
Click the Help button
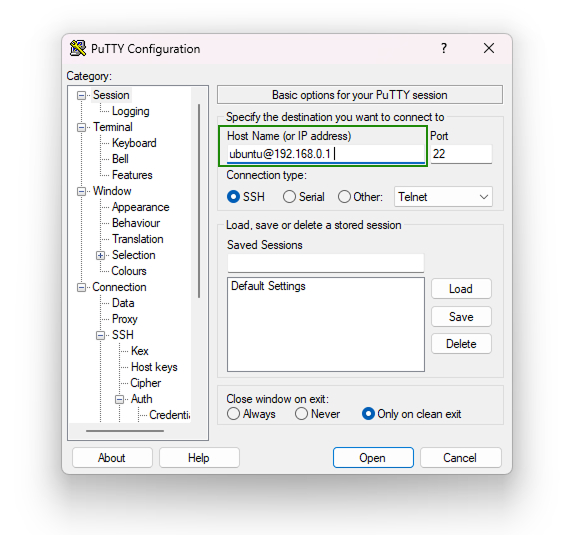[199, 457]
